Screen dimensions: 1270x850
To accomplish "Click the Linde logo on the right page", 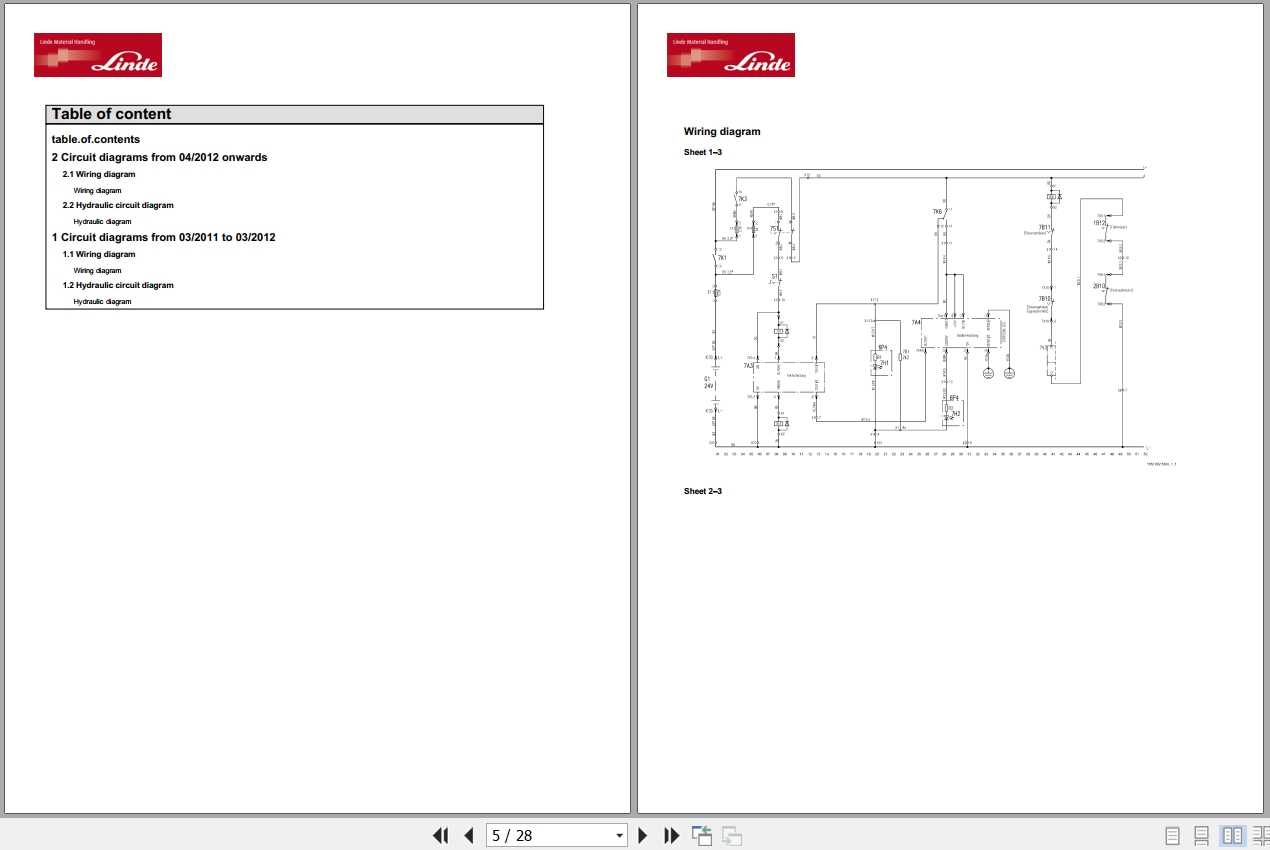I will [731, 55].
